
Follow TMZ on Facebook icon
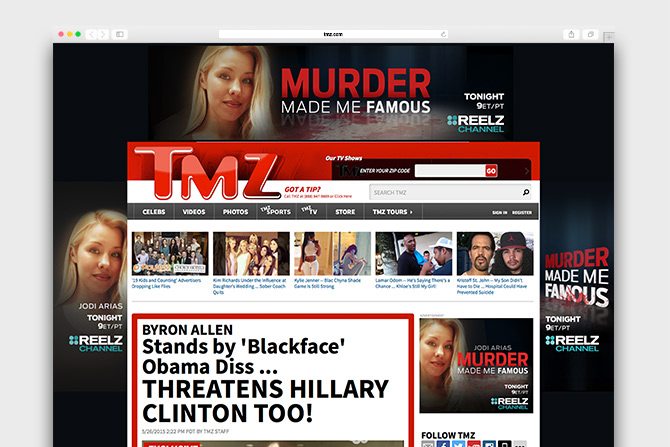[x=443, y=444]
